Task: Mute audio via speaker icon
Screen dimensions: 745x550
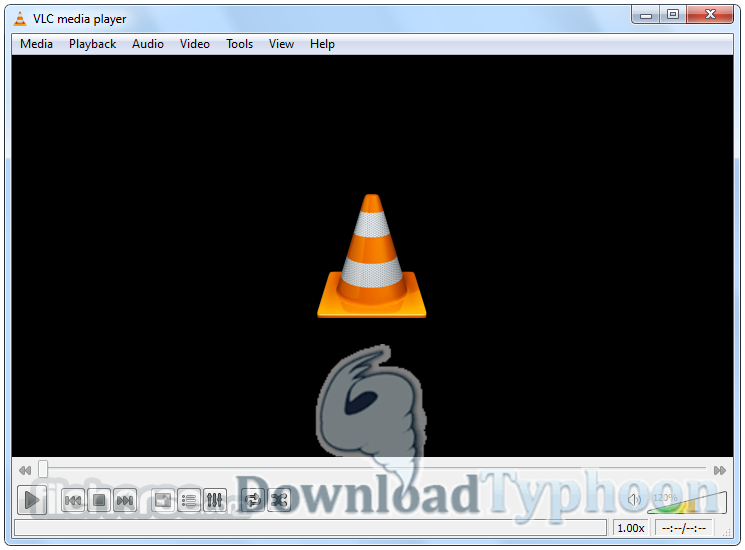Action: (x=634, y=500)
